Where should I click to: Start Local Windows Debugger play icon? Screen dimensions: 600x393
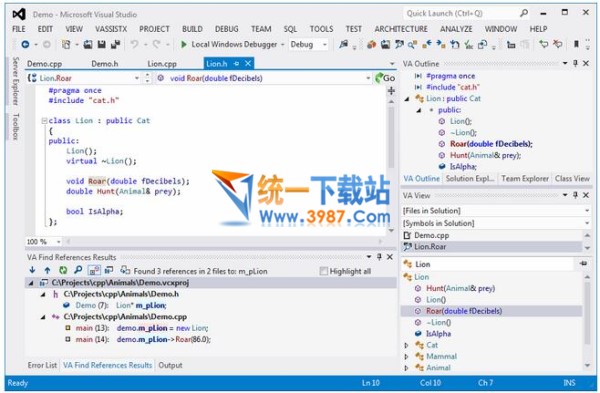[184, 44]
